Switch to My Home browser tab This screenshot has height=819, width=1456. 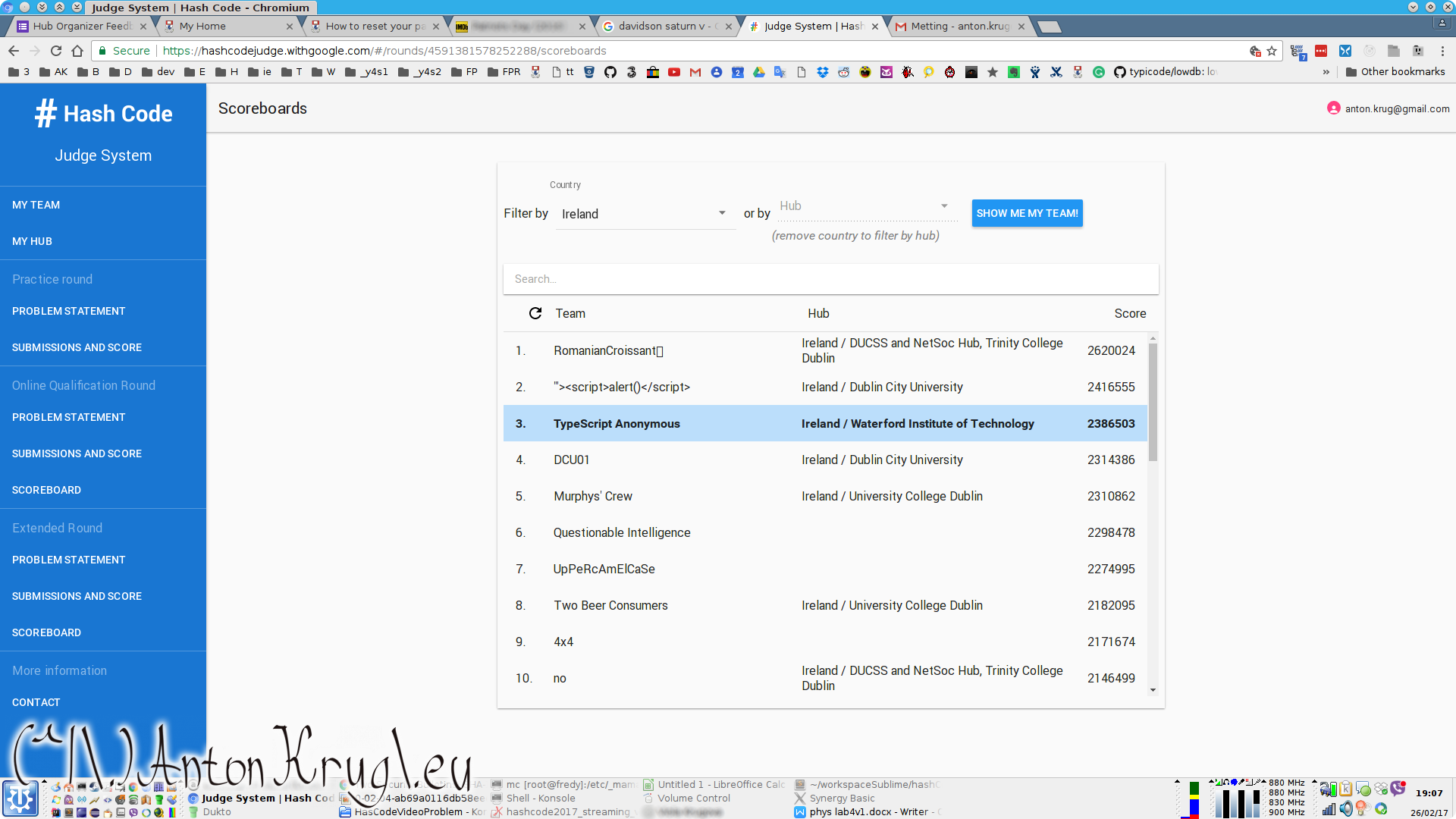coord(227,26)
